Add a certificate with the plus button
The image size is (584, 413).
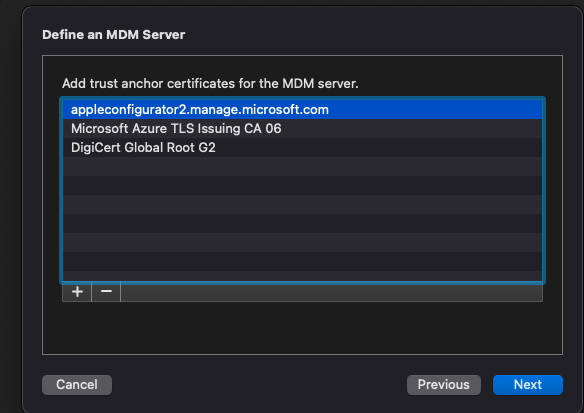tap(77, 292)
